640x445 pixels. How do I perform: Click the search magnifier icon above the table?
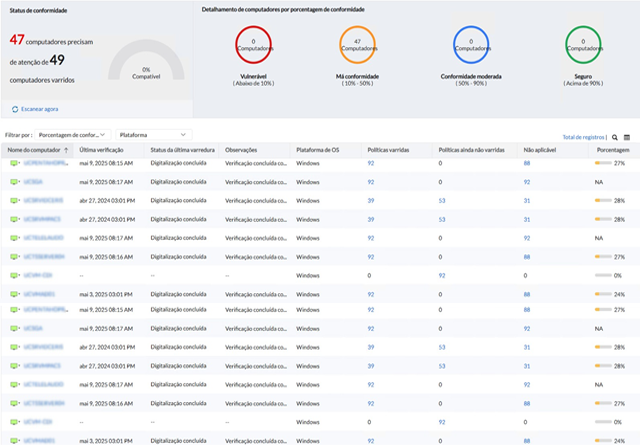tap(616, 136)
